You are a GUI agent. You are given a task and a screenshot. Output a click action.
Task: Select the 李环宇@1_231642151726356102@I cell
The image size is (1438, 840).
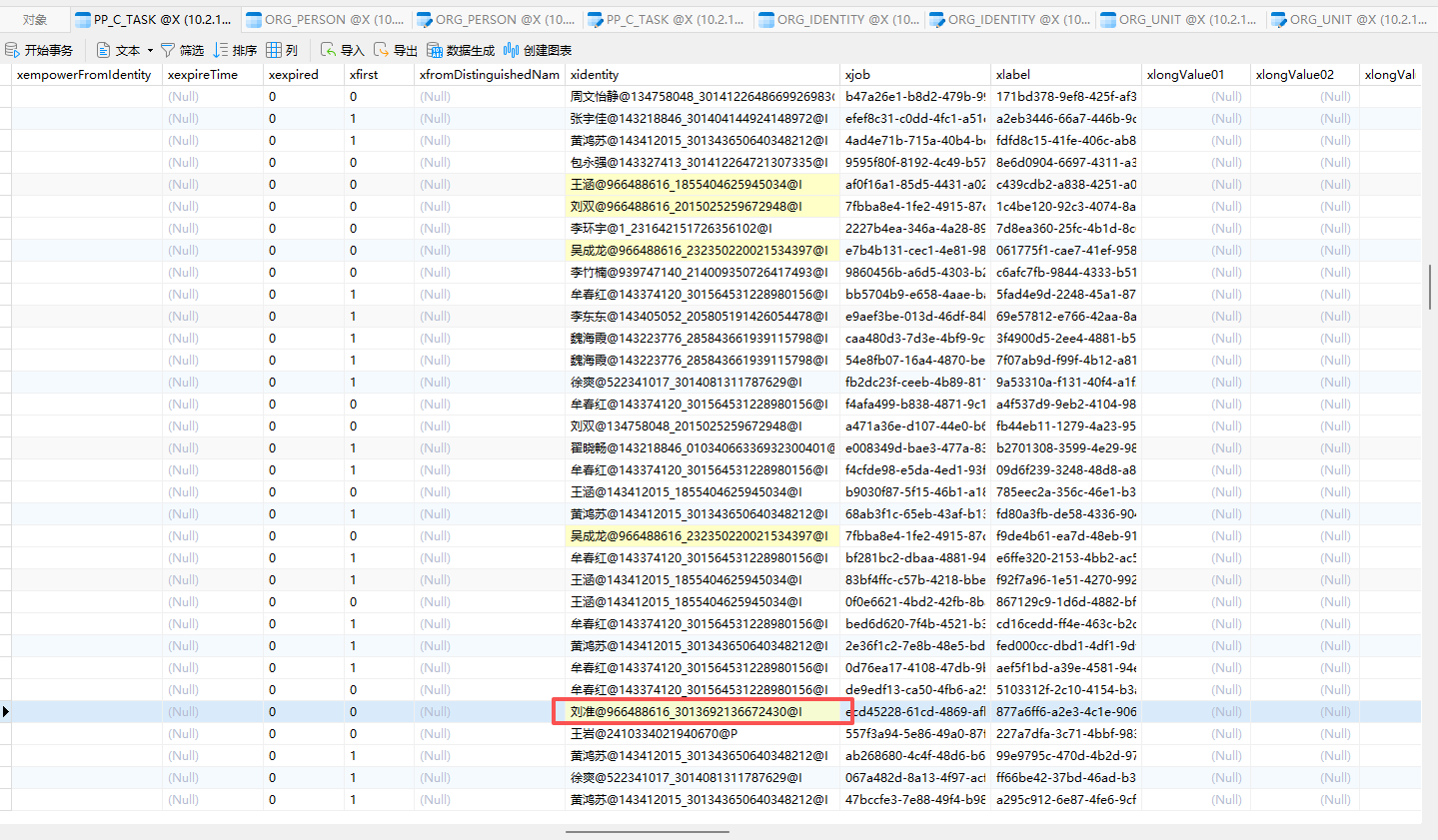703,229
